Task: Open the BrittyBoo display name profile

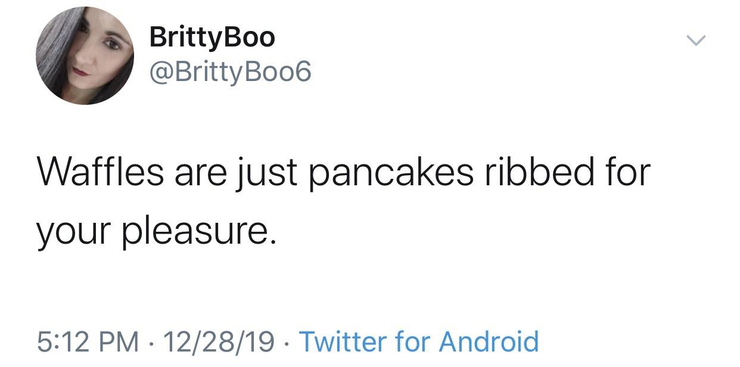Action: (x=212, y=37)
